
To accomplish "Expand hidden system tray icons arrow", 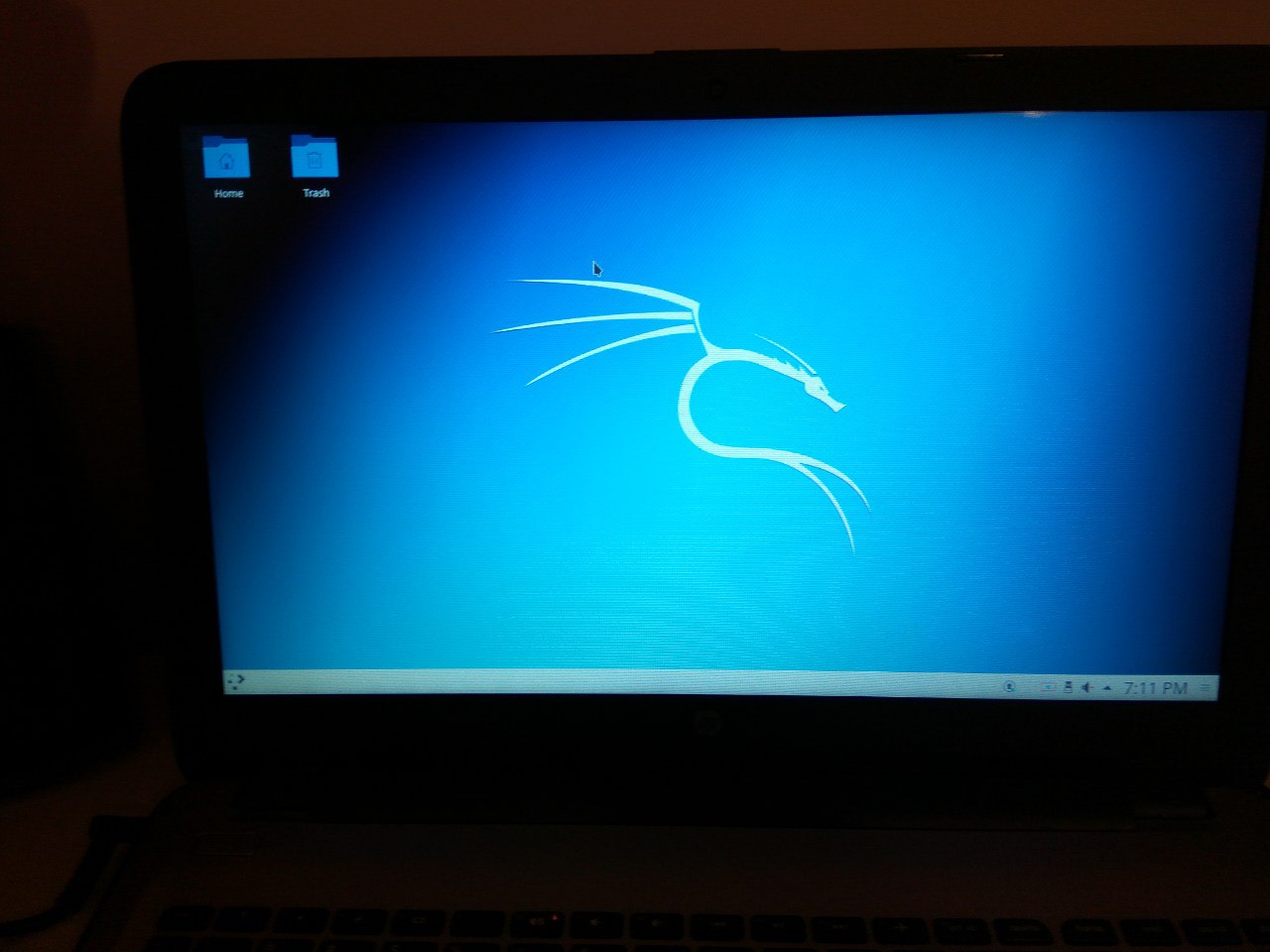I will coord(1107,687).
